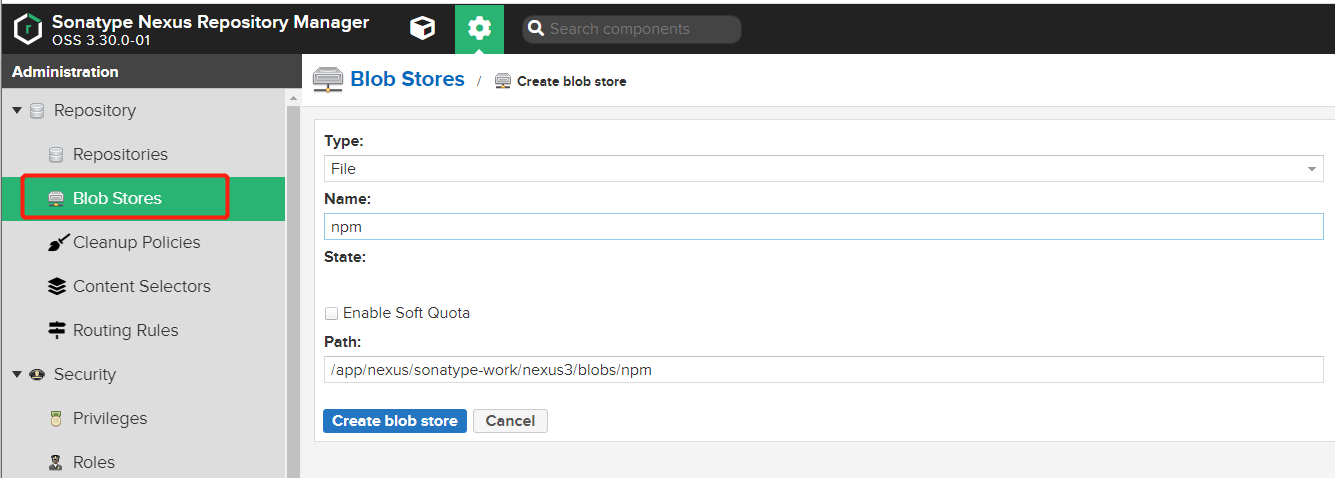This screenshot has height=478, width=1335.
Task: Click into the Name field containing npm
Action: [x=824, y=227]
